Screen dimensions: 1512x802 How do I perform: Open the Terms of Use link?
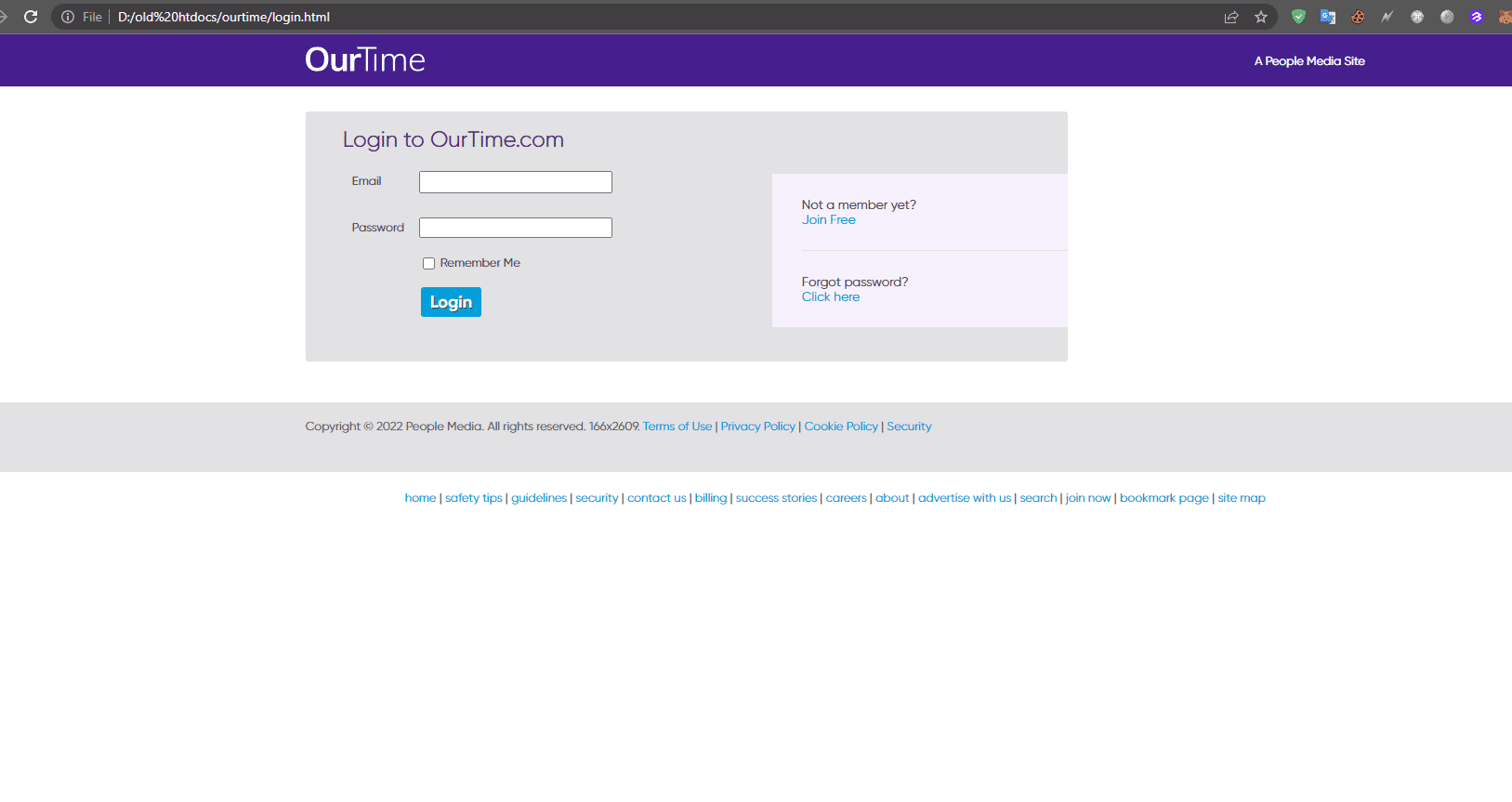[x=677, y=427]
